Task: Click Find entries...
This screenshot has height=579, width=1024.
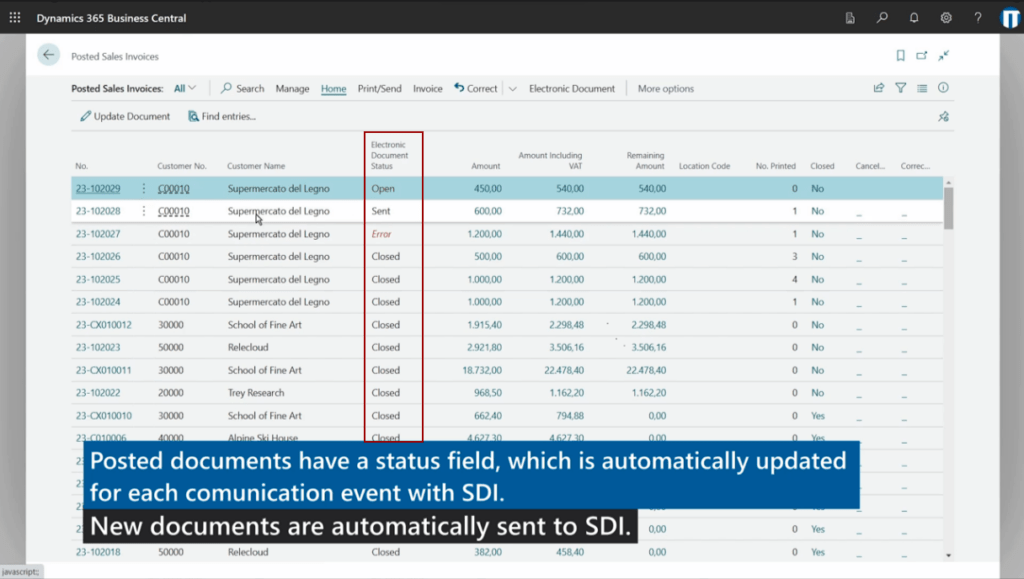Action: pyautogui.click(x=222, y=116)
